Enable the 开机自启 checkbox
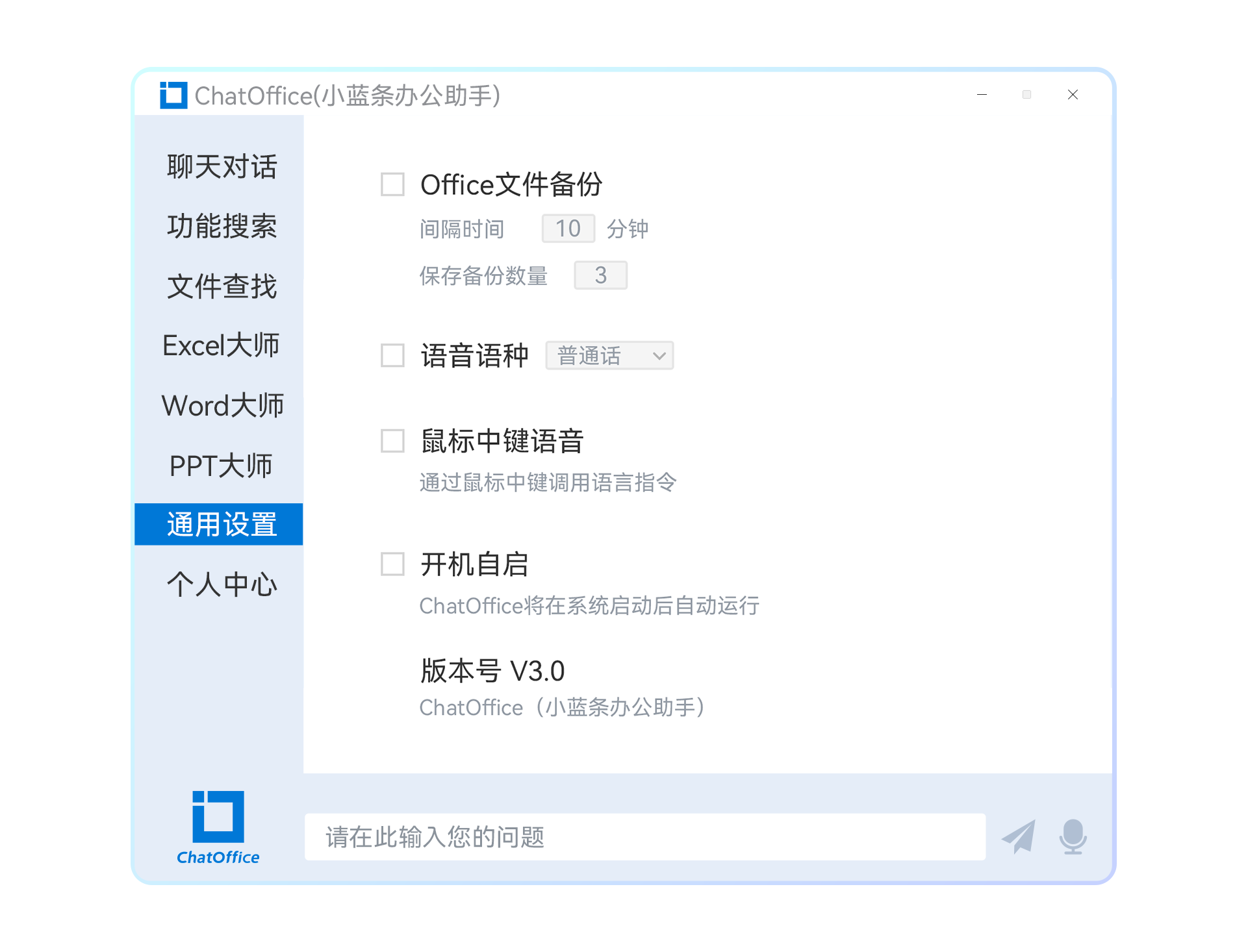1248x952 pixels. tap(392, 564)
